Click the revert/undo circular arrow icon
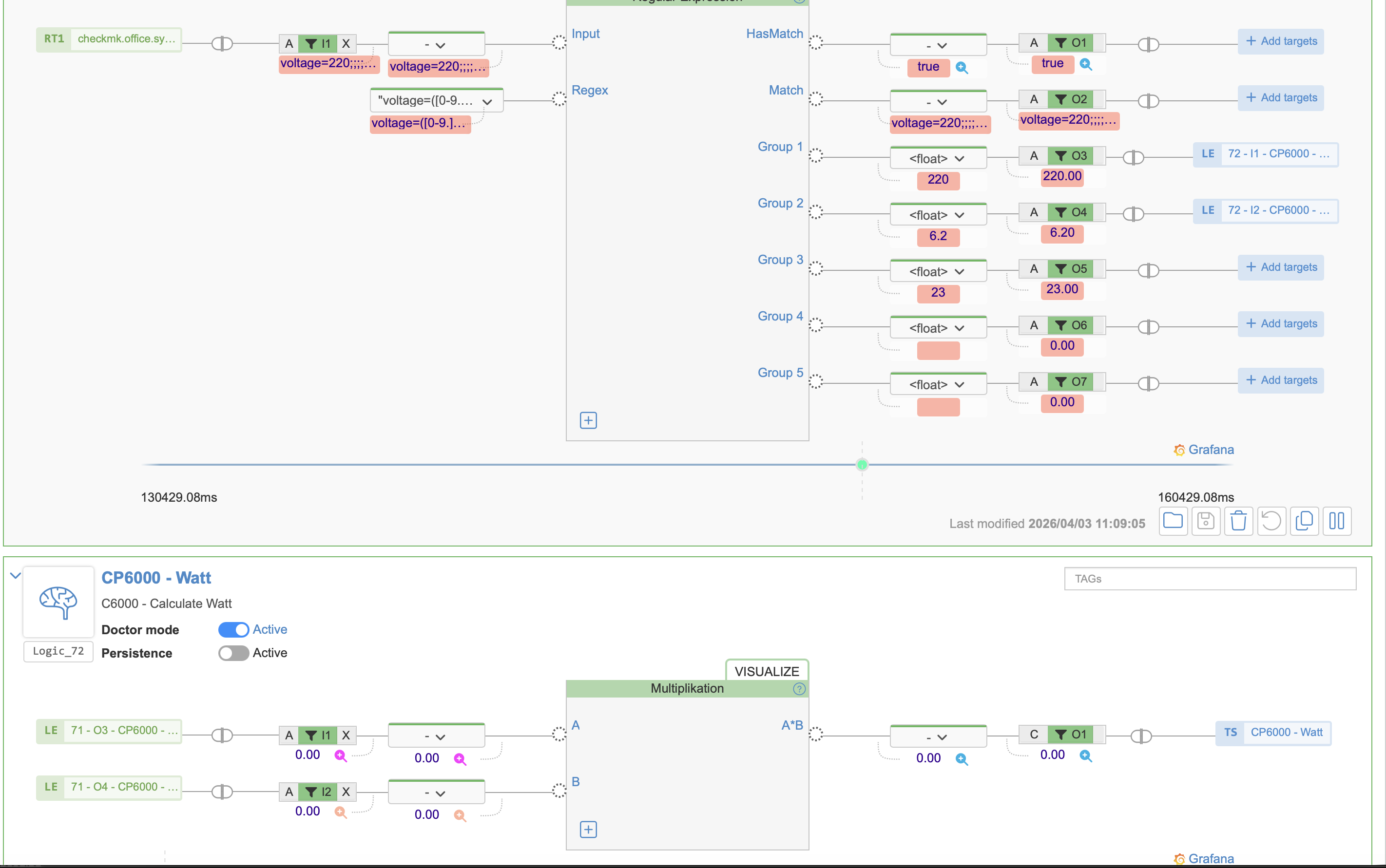The width and height of the screenshot is (1386, 868). [x=1270, y=521]
